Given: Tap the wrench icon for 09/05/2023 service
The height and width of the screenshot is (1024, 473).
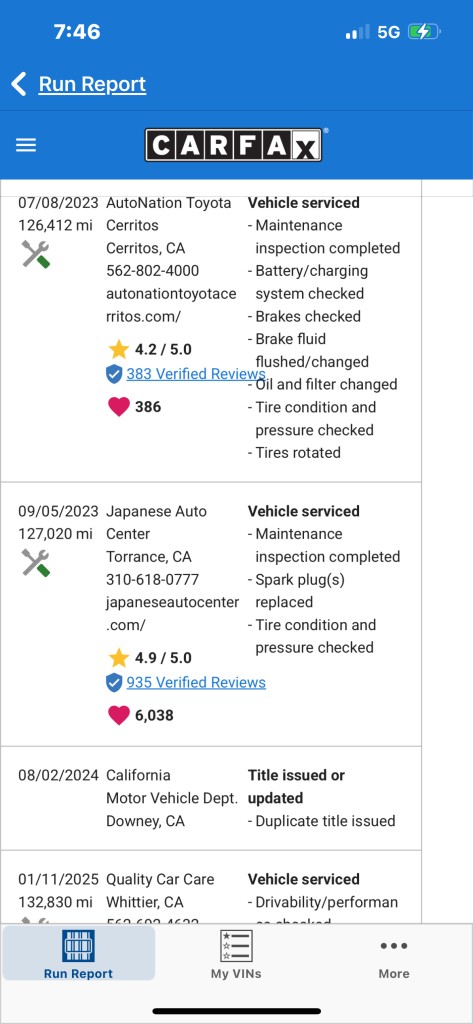Looking at the screenshot, I should click(x=36, y=562).
